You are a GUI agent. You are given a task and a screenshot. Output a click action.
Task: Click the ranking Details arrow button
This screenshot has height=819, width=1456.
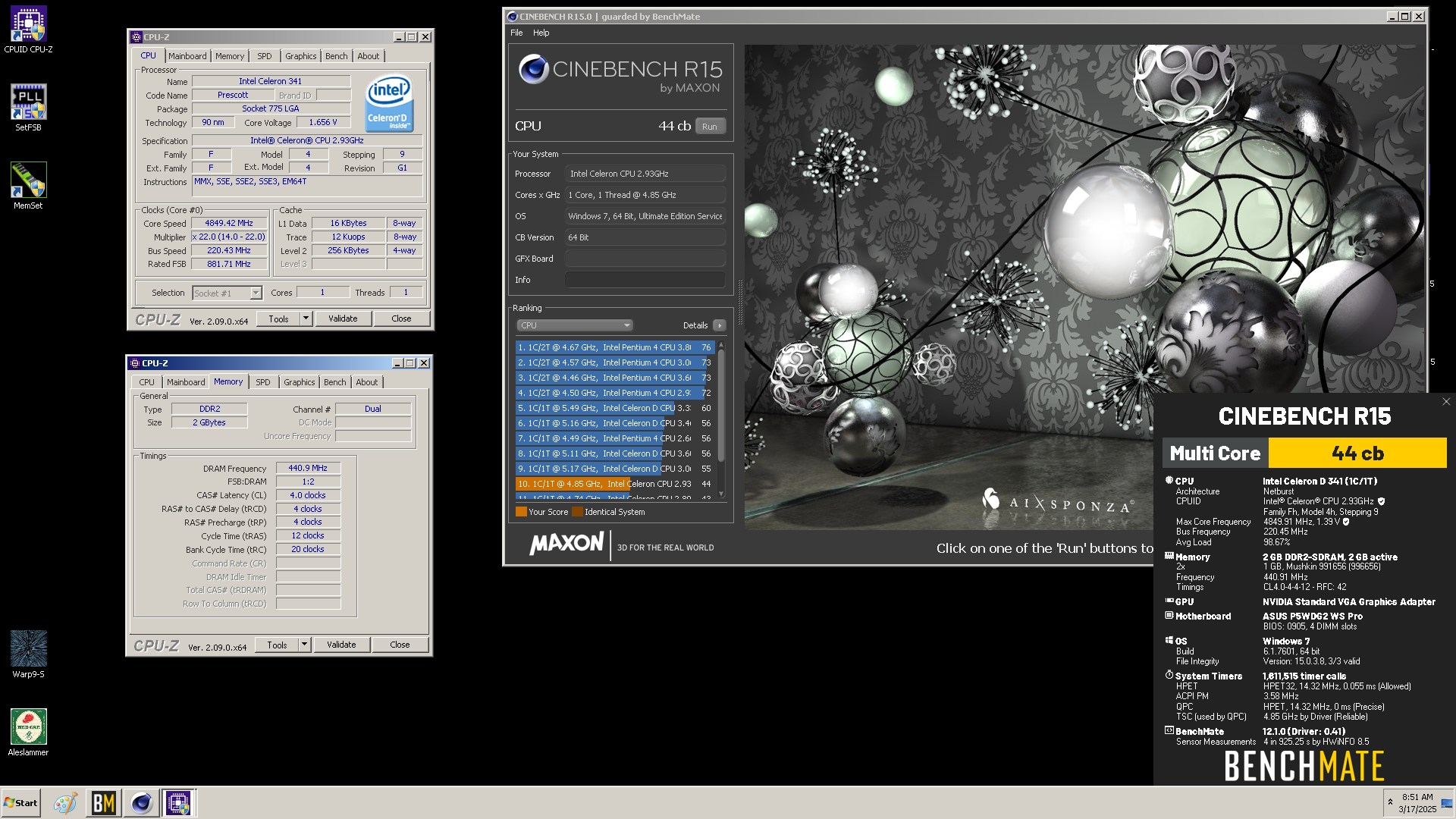pos(719,325)
